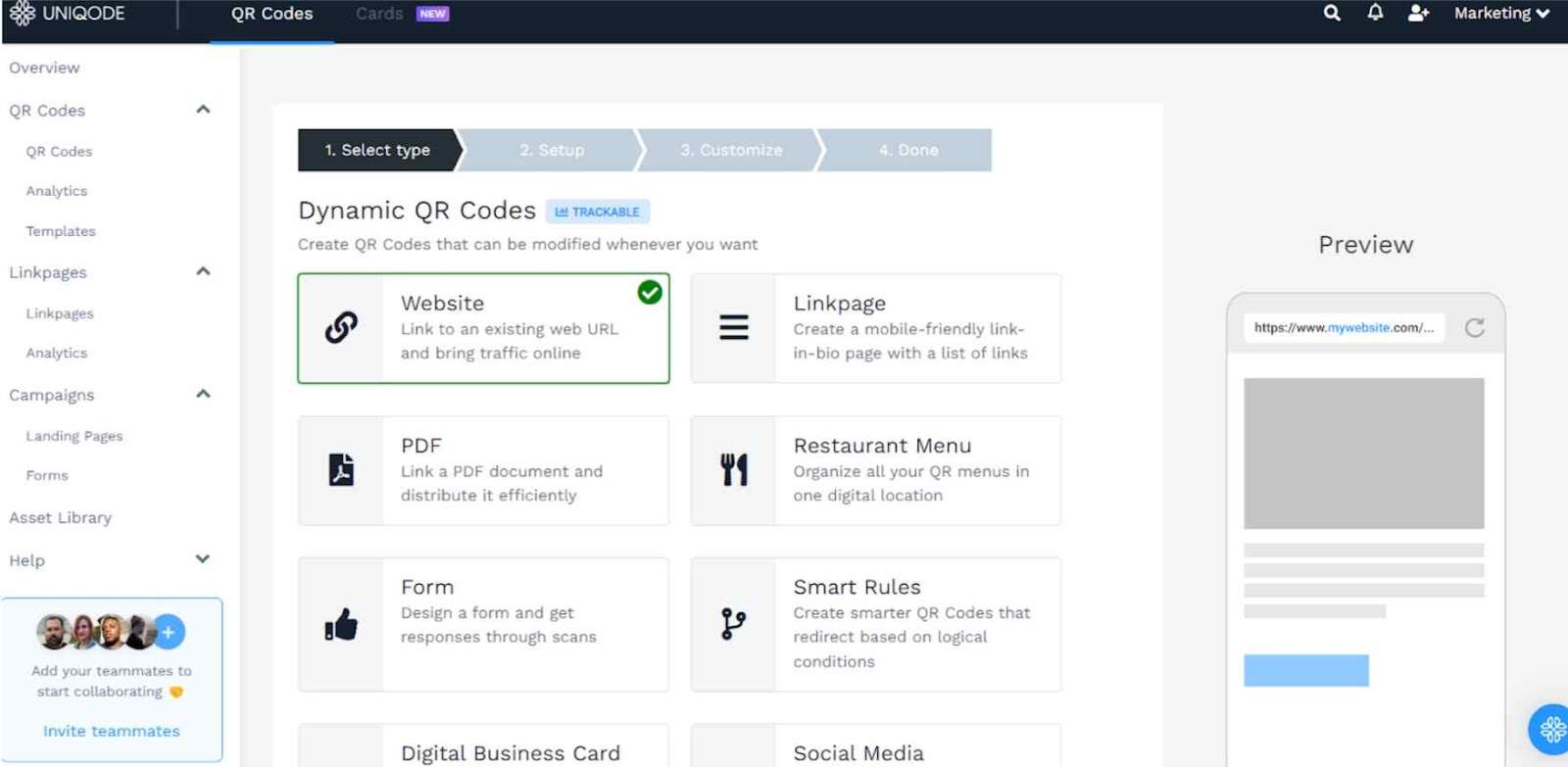Open Asset Library in the sidebar

click(61, 517)
